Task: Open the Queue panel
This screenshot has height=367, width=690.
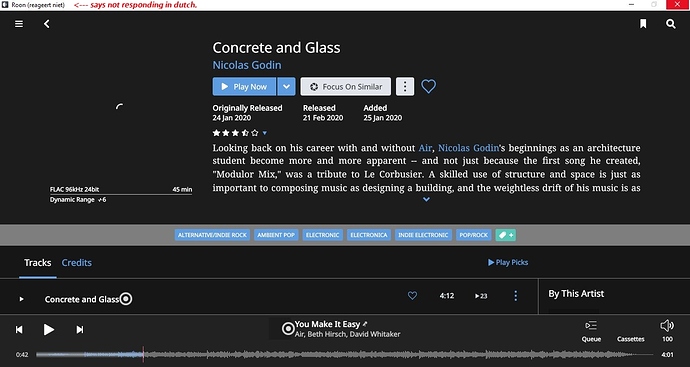Action: [591, 331]
